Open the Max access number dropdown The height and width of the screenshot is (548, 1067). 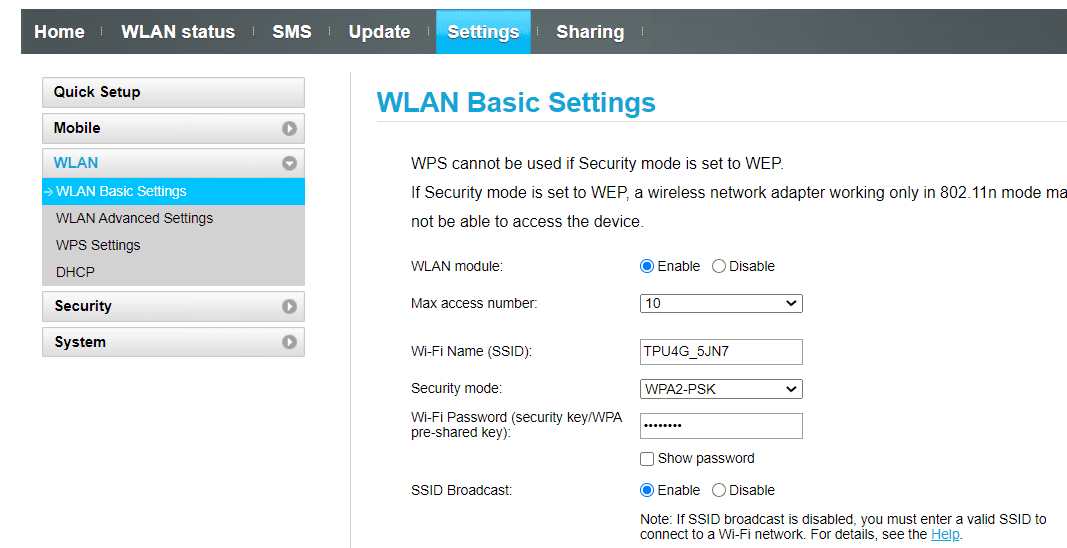[x=721, y=303]
